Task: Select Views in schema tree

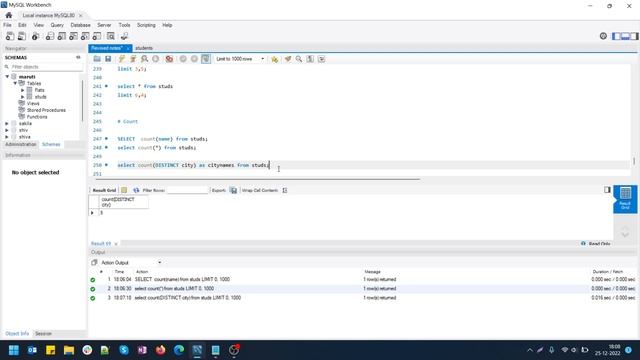Action: (33, 103)
